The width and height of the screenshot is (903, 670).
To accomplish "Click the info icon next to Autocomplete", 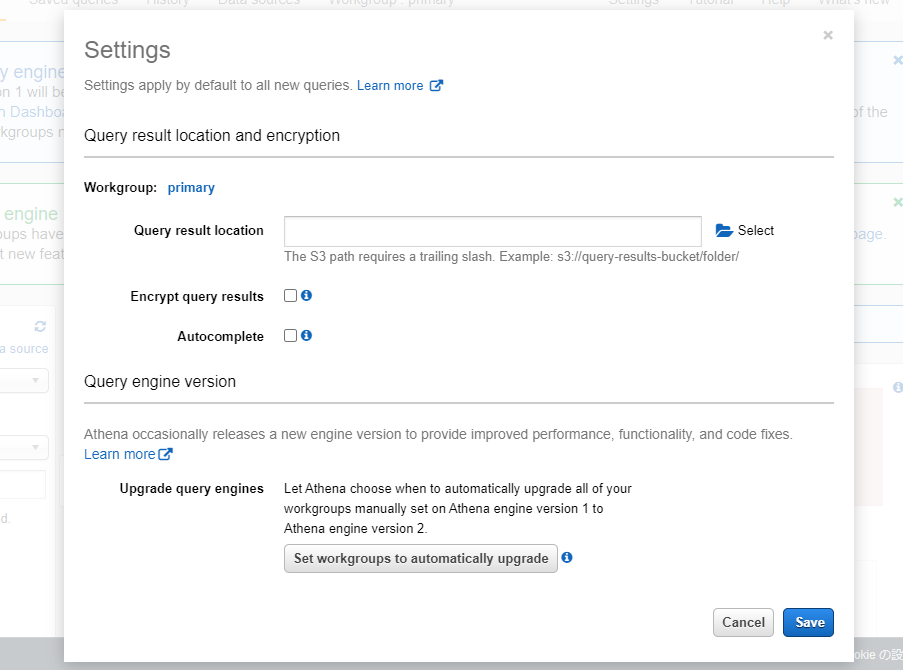I will coord(307,336).
